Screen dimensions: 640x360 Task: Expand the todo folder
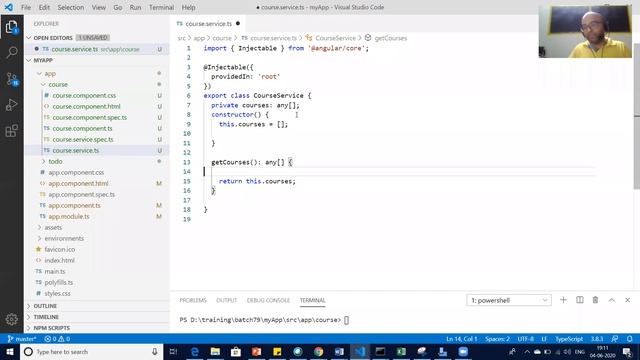[43, 161]
